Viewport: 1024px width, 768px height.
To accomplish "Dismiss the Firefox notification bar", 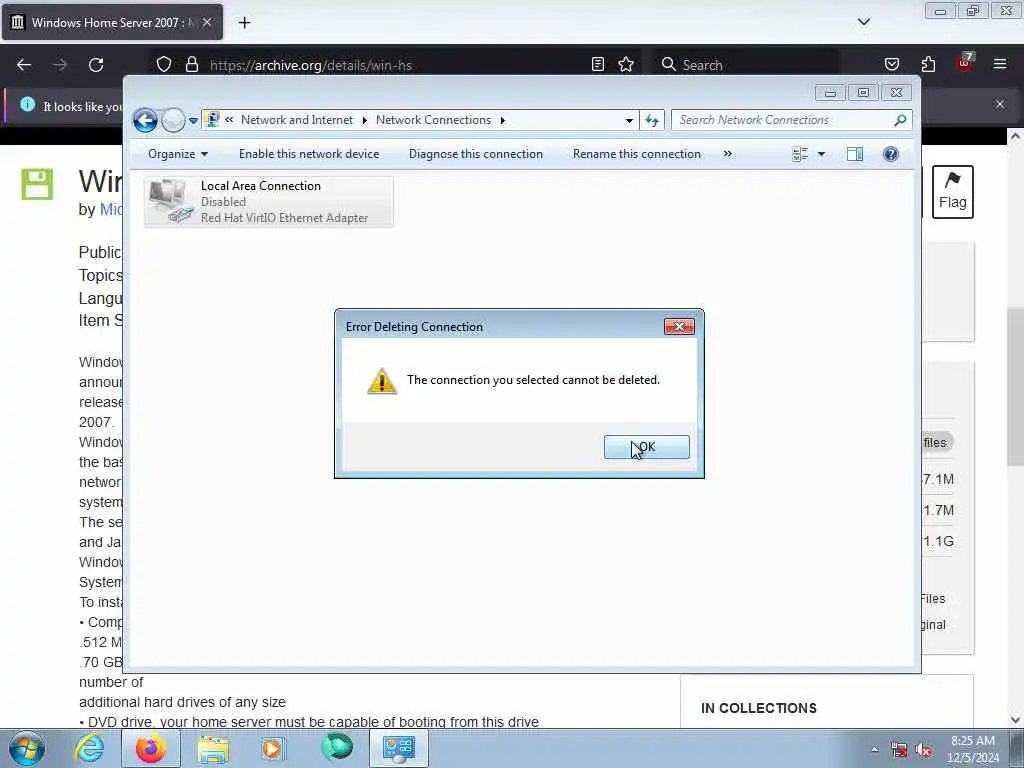I will pos(999,104).
